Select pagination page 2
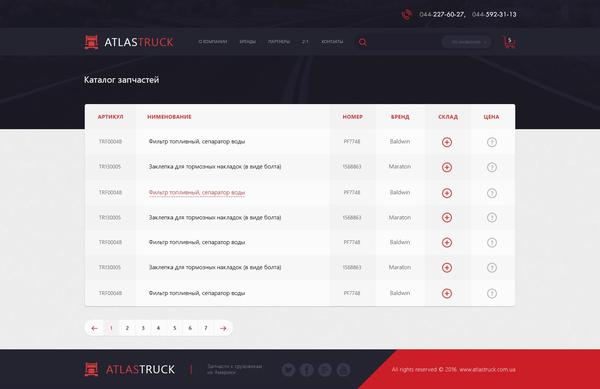 pyautogui.click(x=127, y=328)
